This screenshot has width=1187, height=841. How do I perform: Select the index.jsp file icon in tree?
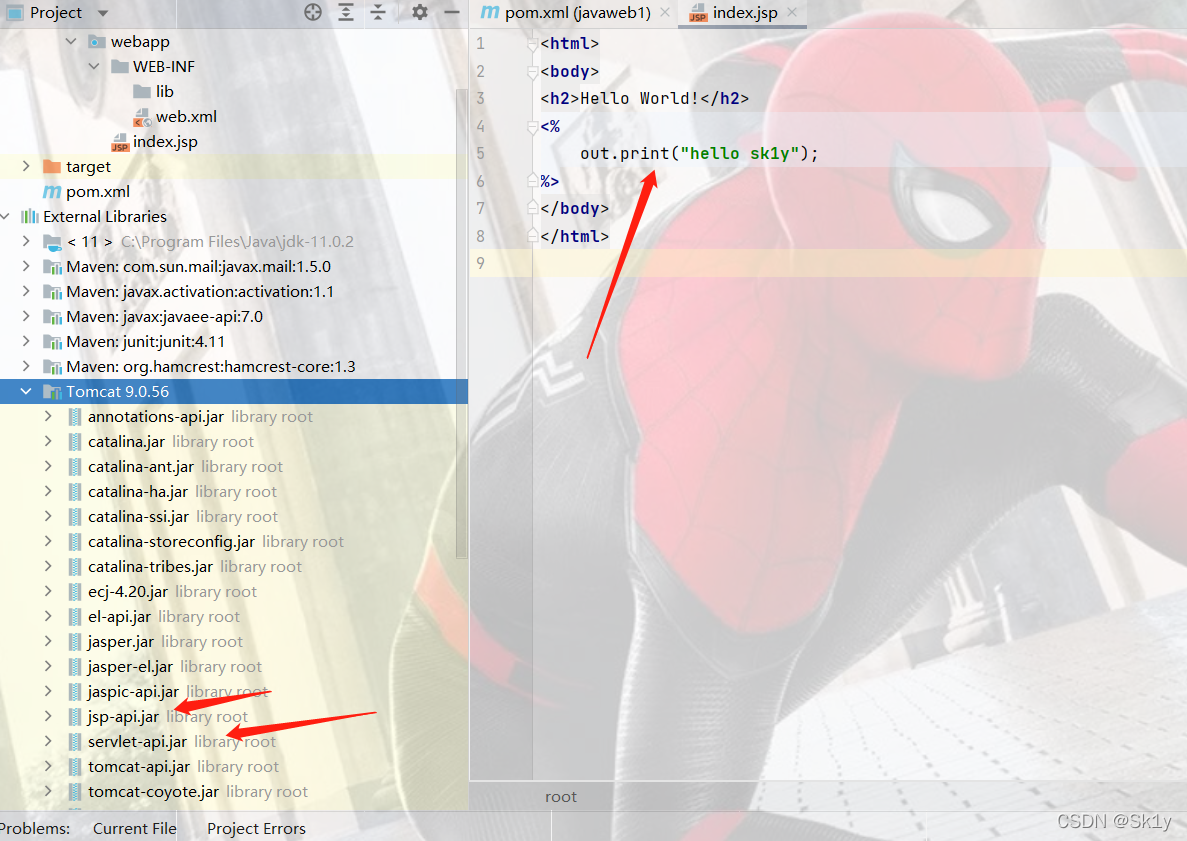click(120, 142)
